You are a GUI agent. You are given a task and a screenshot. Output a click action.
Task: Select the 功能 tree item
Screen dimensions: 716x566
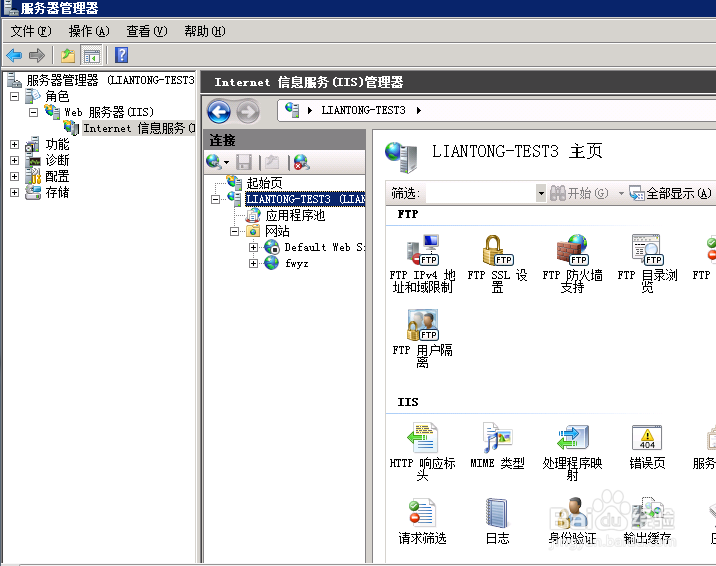(57, 145)
